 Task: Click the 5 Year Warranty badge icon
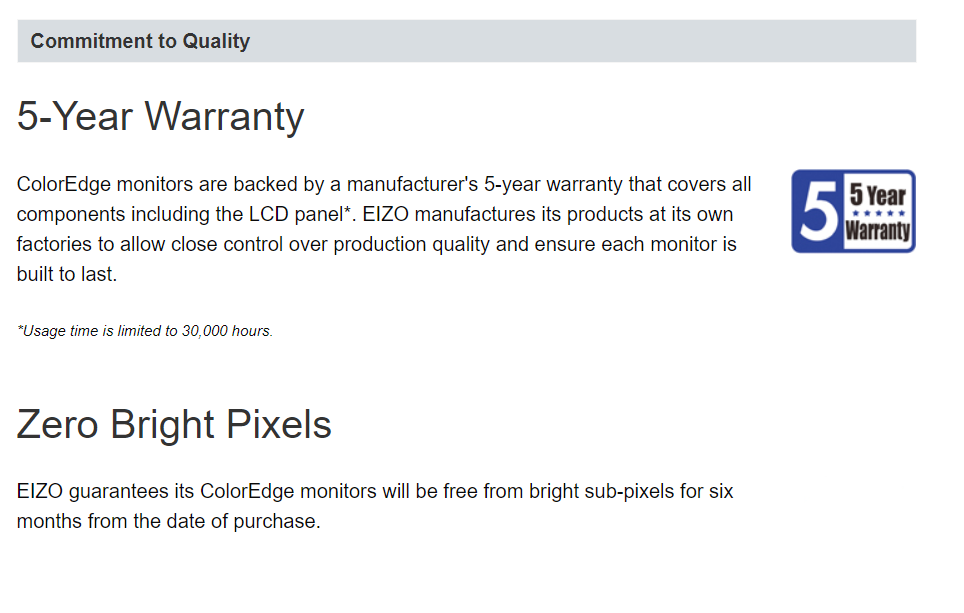pos(853,211)
